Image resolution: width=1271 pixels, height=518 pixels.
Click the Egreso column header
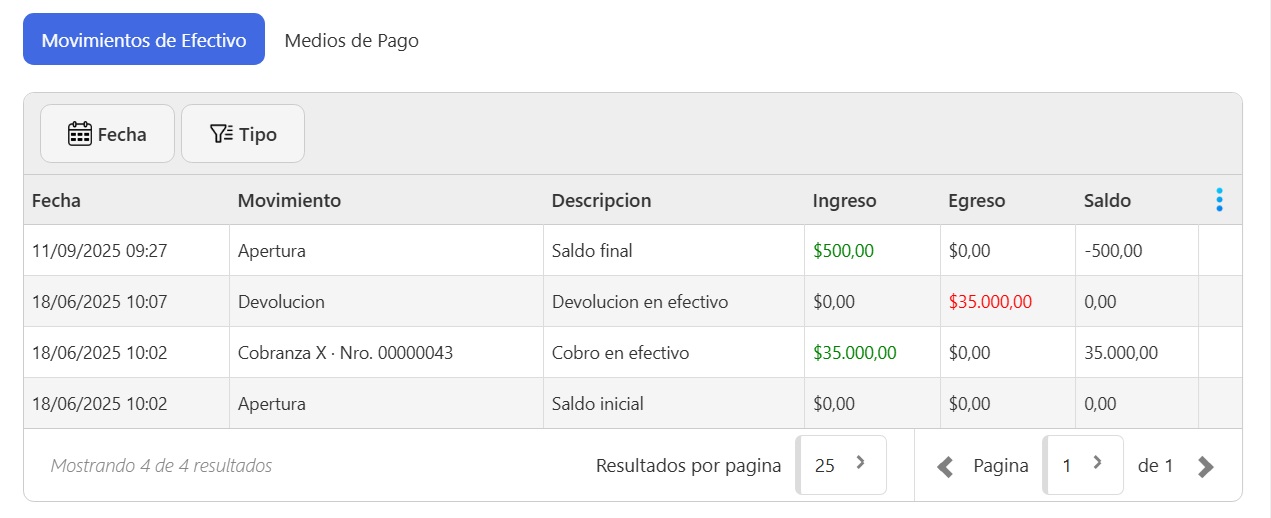point(976,200)
